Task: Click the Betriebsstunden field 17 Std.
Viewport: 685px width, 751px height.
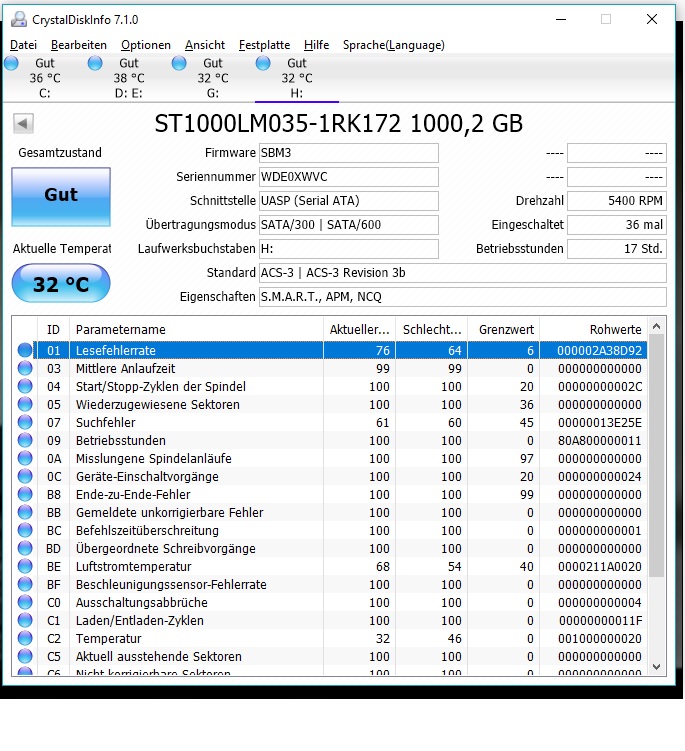Action: (x=617, y=249)
